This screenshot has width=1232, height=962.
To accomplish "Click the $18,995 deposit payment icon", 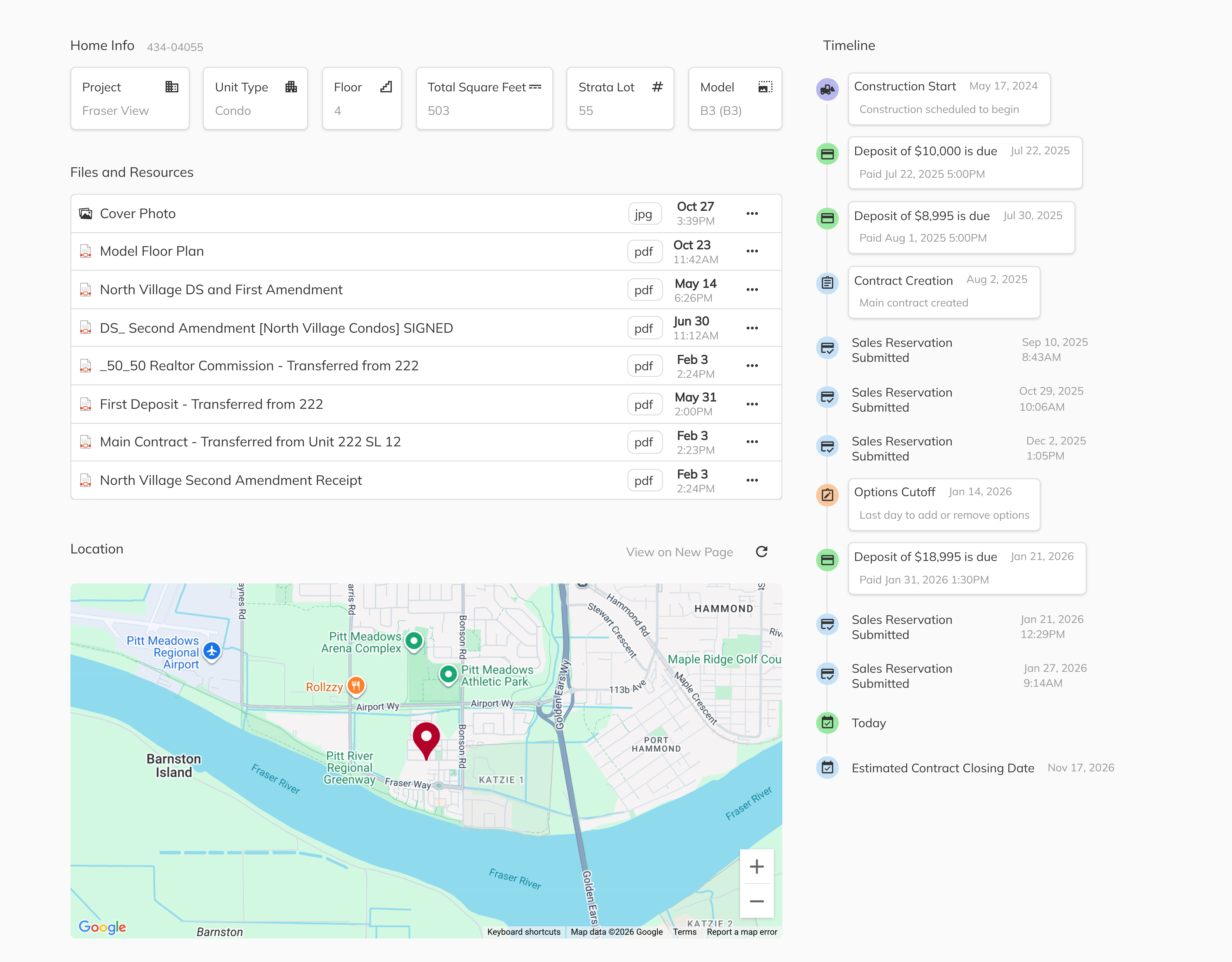I will (x=827, y=560).
